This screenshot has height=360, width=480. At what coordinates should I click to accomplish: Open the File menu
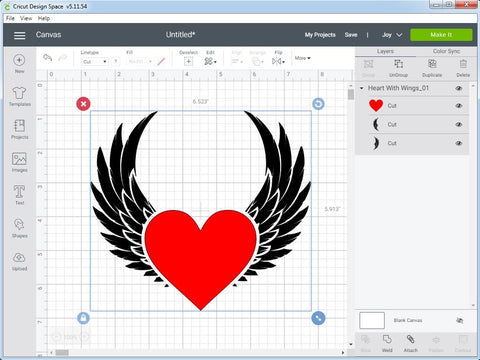click(x=10, y=18)
